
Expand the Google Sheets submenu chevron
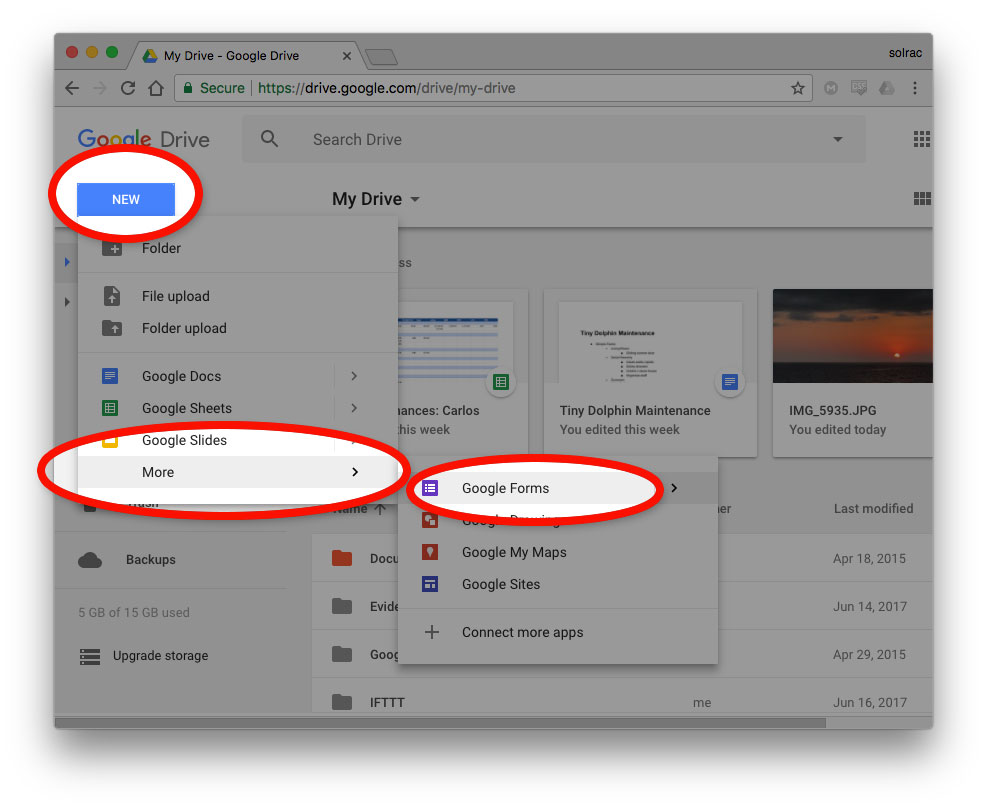354,408
